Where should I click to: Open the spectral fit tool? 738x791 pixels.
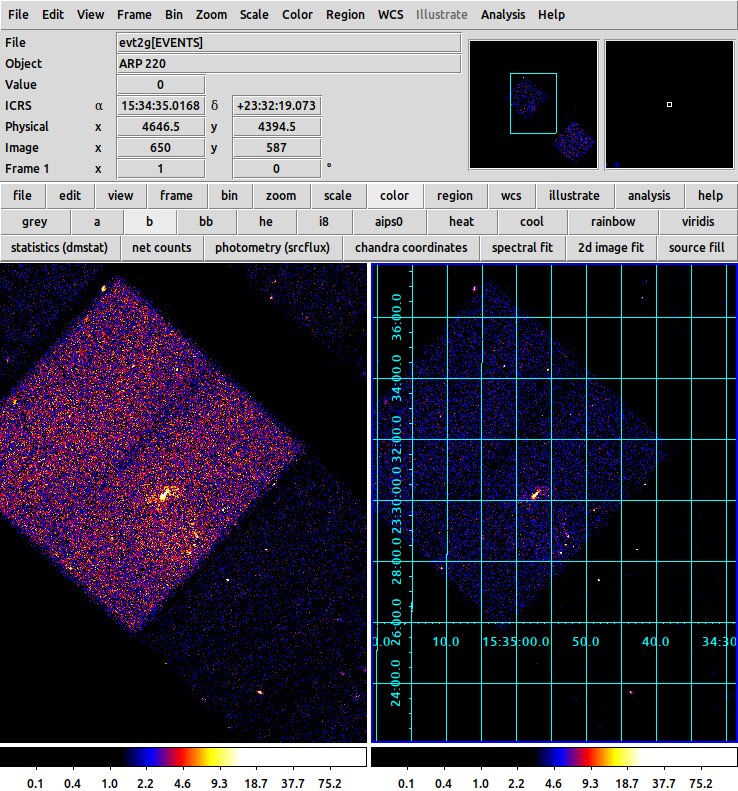523,248
